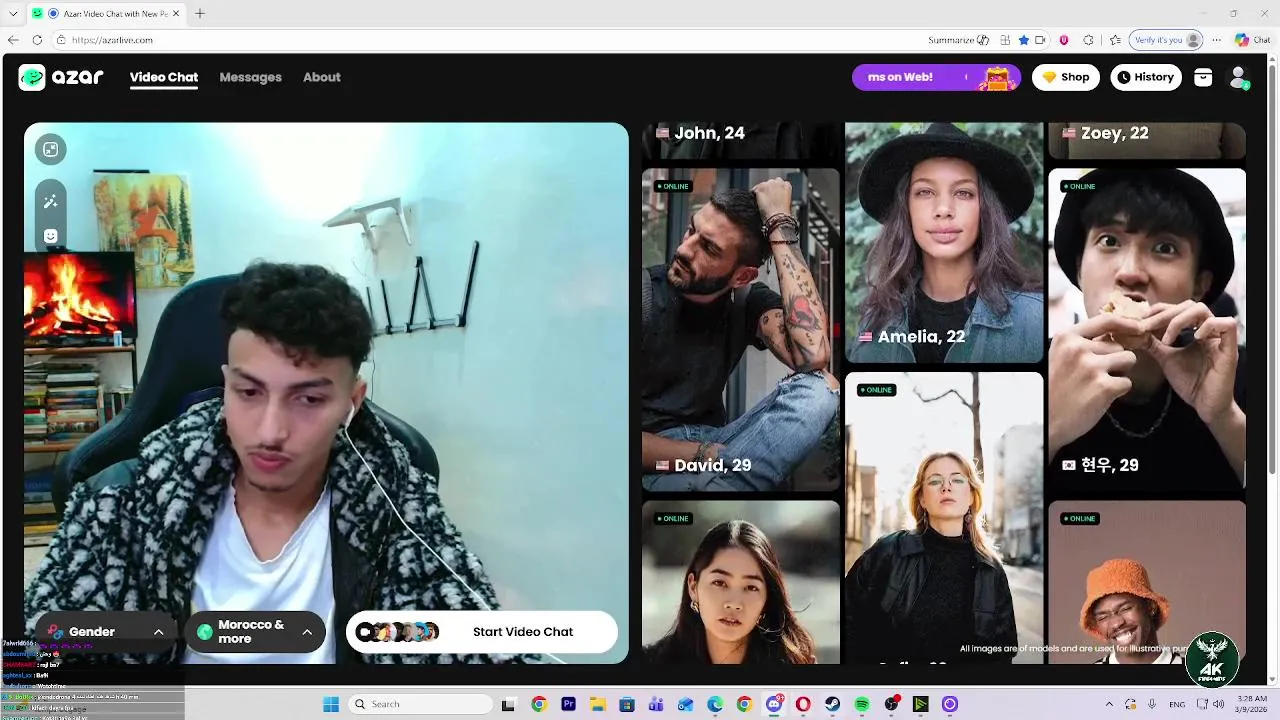The height and width of the screenshot is (720, 1280).
Task: Open Microsoft Teams from the taskbar
Action: 656,704
